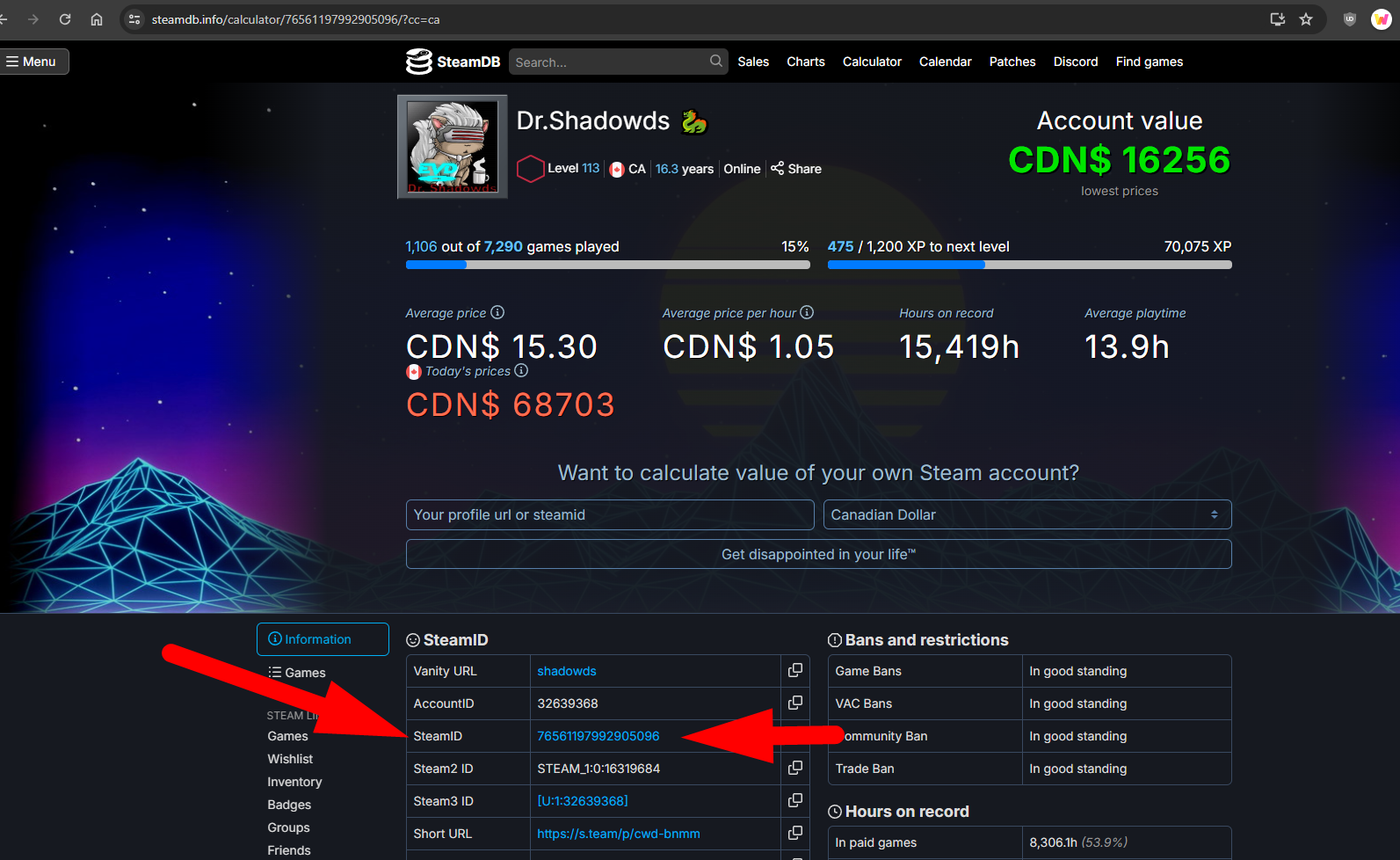Open site information icon in address bar
1400x860 pixels.
[134, 19]
